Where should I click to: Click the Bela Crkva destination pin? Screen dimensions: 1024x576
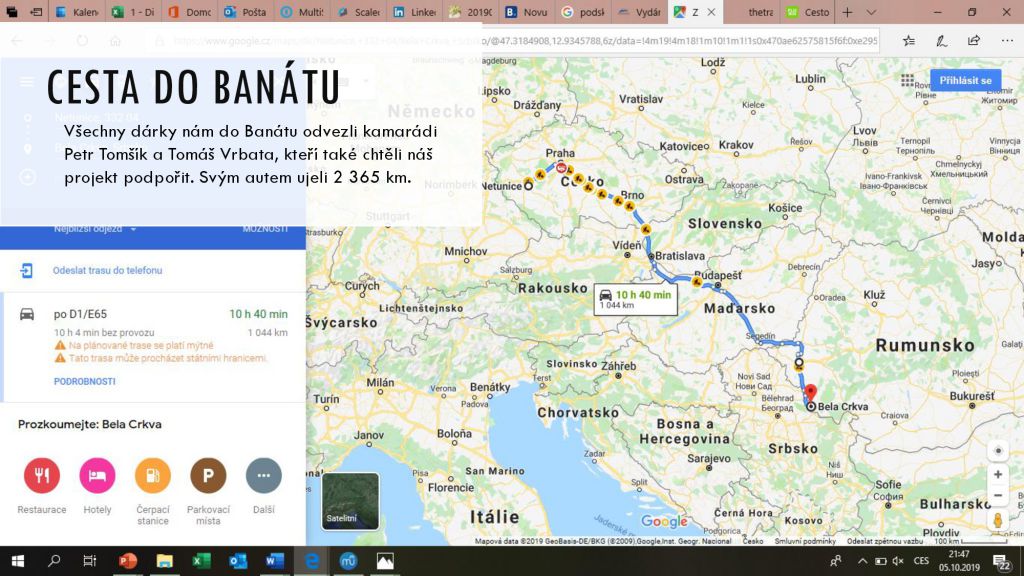(x=810, y=392)
